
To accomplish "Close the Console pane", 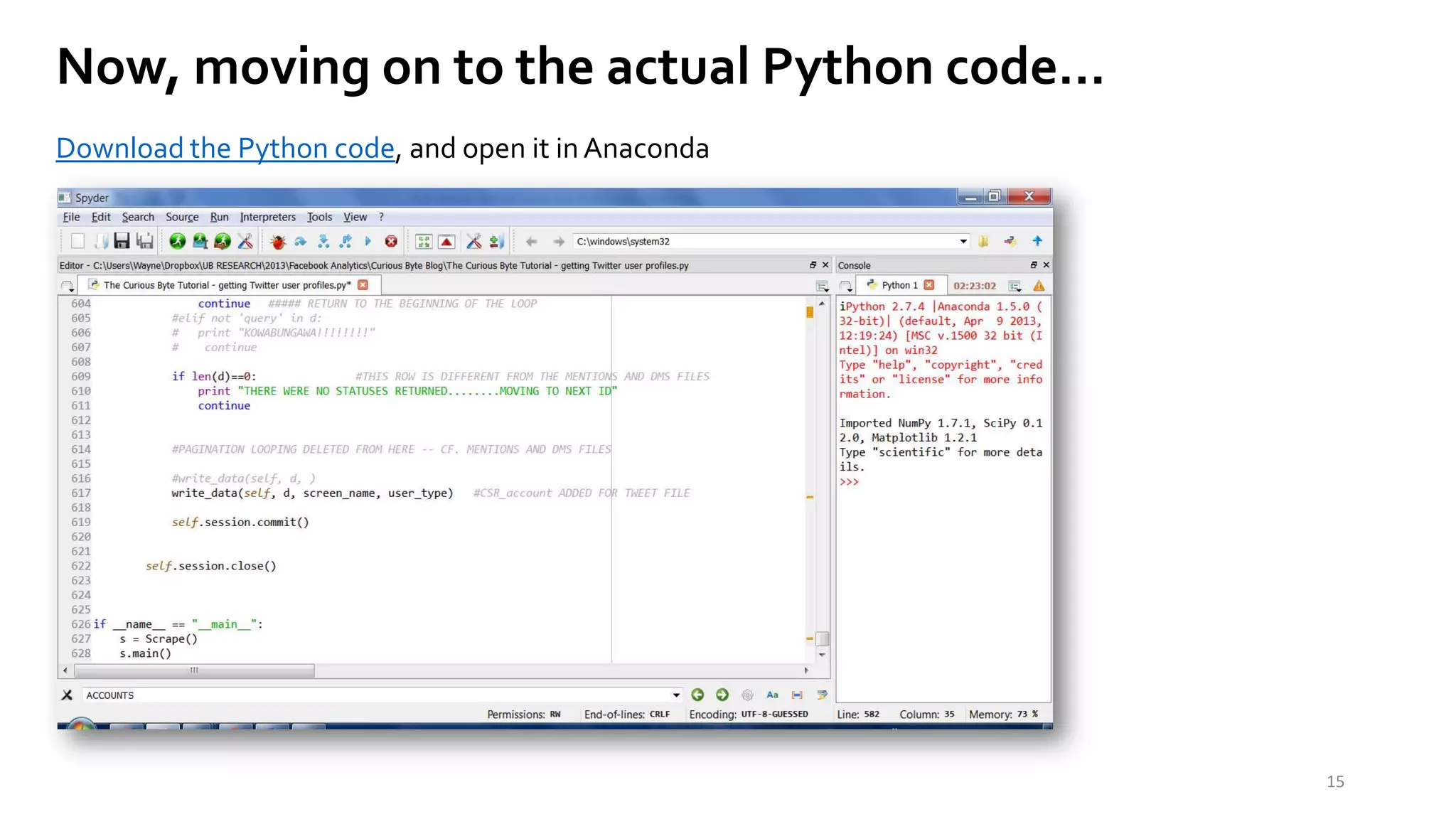I will [x=1046, y=265].
